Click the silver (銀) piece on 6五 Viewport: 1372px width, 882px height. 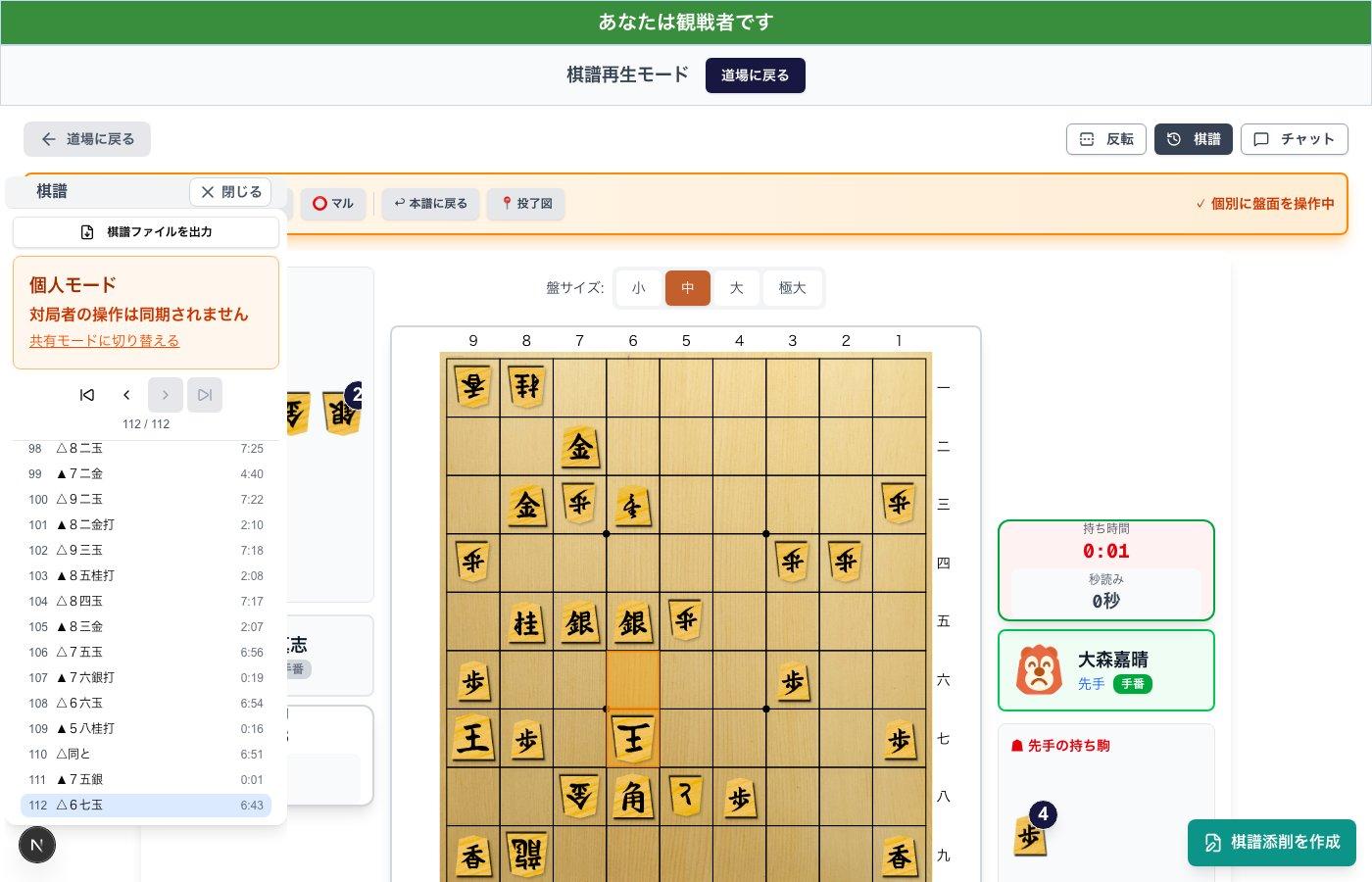point(633,622)
